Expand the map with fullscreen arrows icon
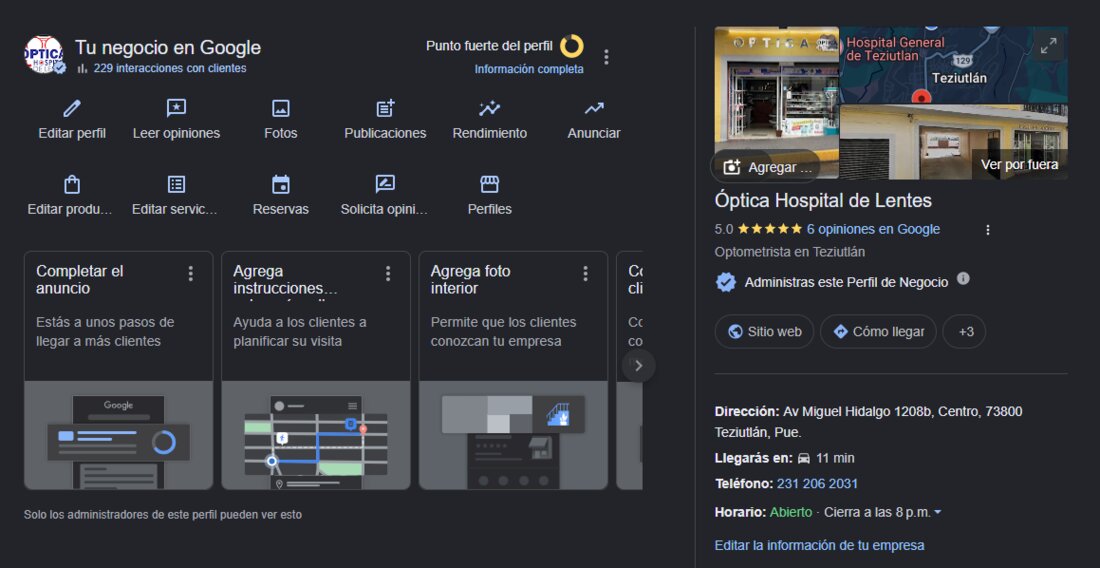Viewport: 1100px width, 568px height. (1049, 46)
